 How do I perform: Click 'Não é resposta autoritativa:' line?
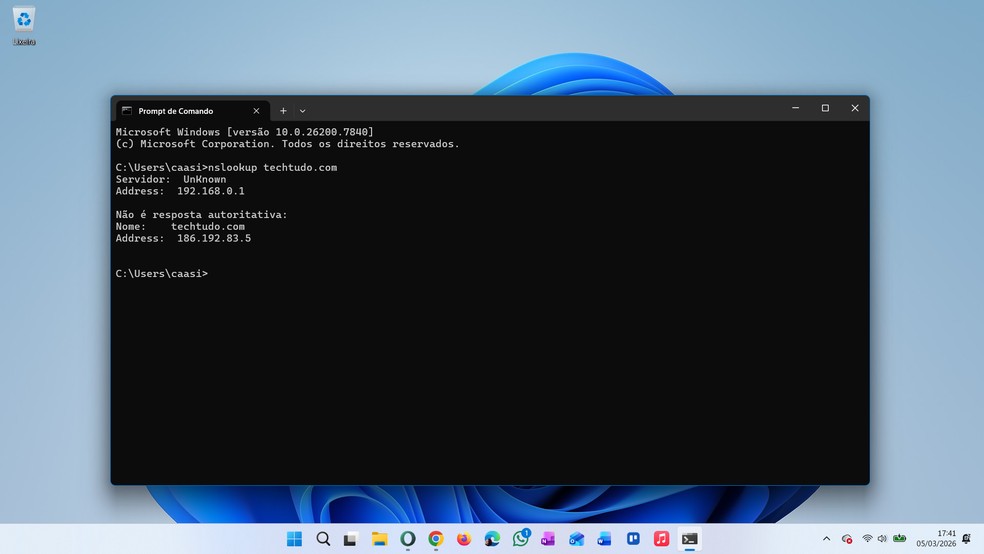(x=201, y=215)
